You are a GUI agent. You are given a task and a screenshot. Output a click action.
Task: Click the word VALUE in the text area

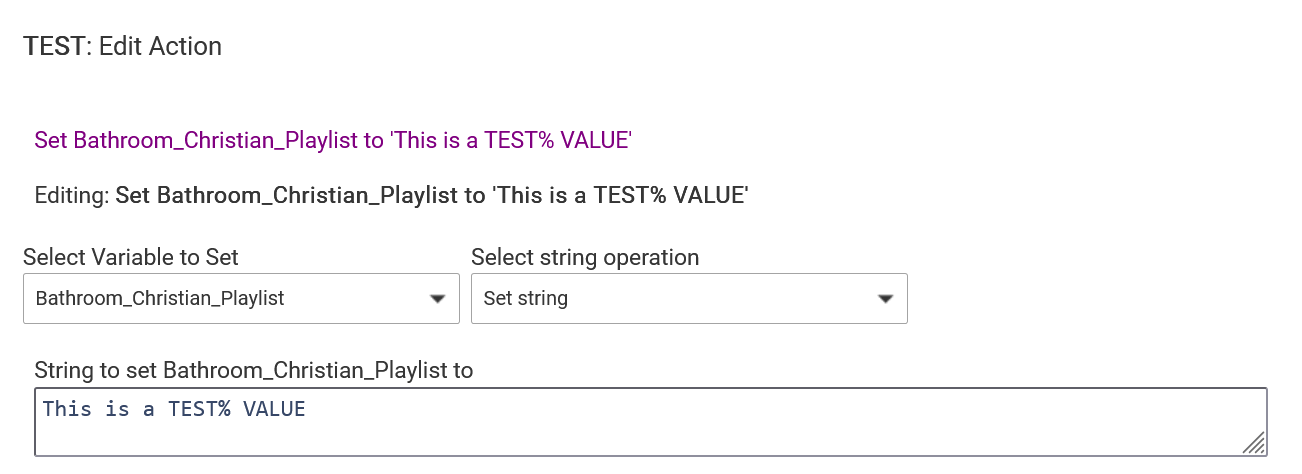[x=274, y=409]
